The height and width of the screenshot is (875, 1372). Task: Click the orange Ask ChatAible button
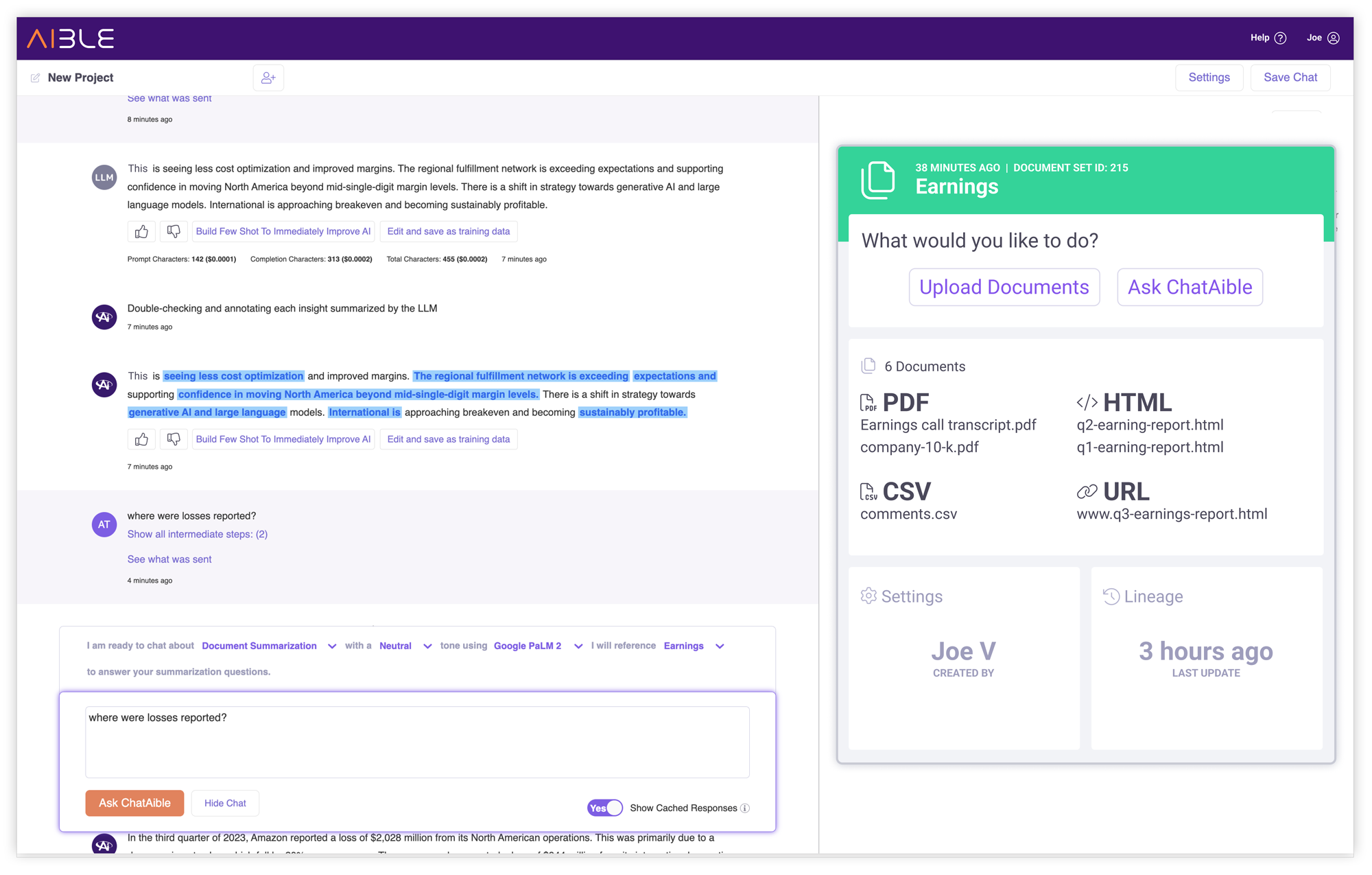tap(134, 803)
